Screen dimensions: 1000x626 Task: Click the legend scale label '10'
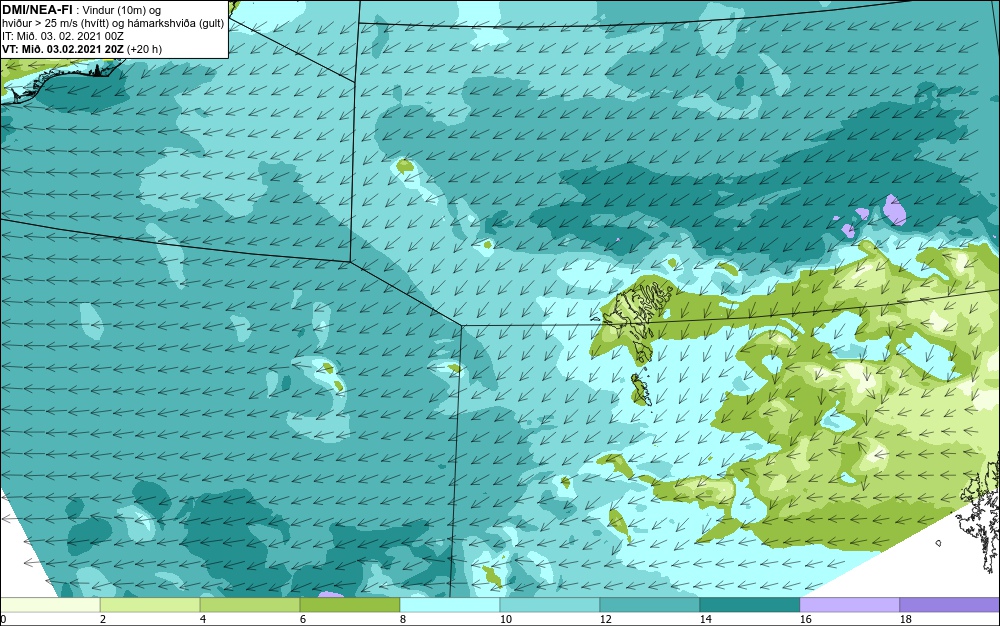pyautogui.click(x=506, y=619)
